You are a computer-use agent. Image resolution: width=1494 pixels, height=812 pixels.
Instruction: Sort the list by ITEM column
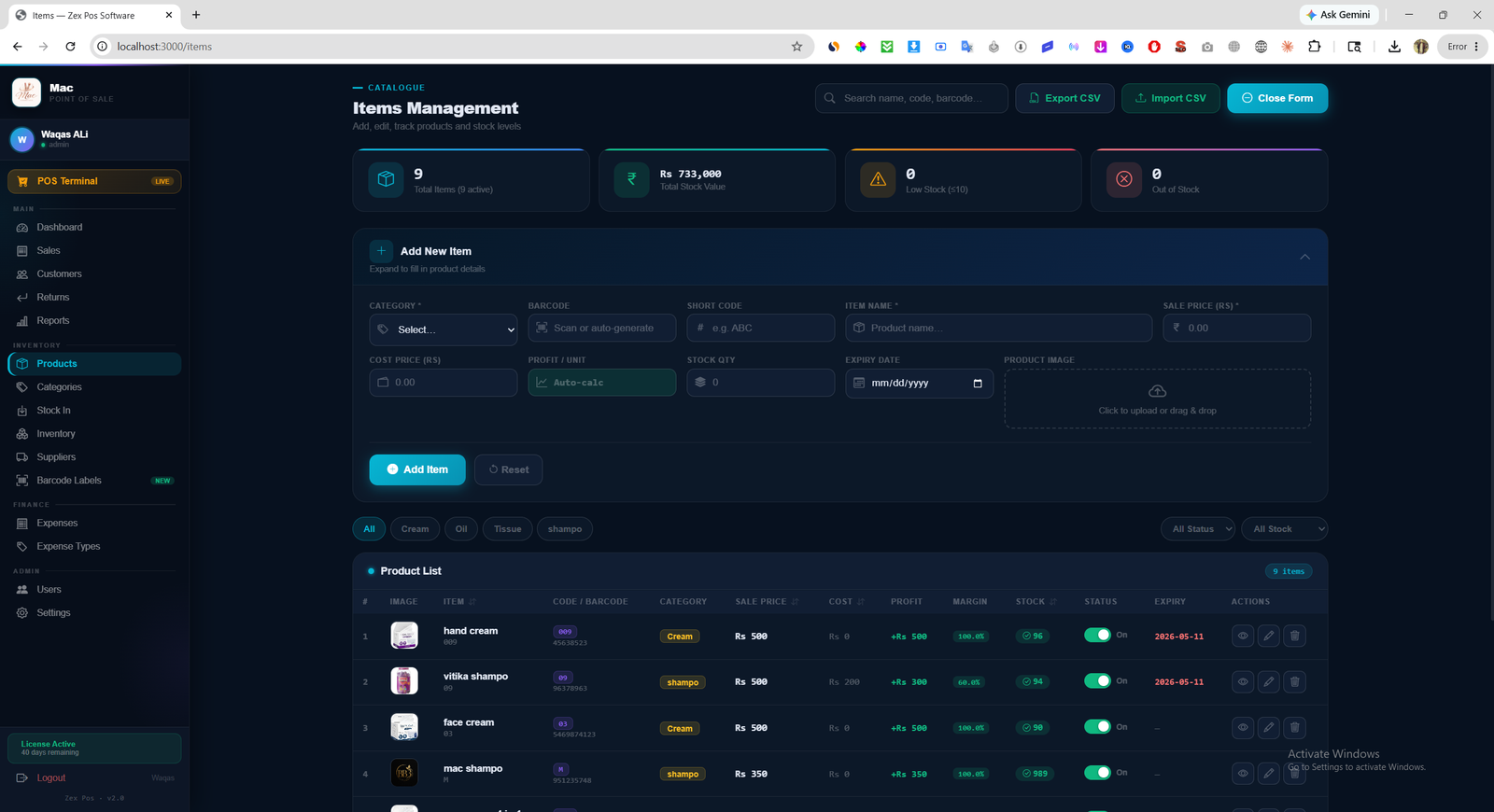point(459,602)
